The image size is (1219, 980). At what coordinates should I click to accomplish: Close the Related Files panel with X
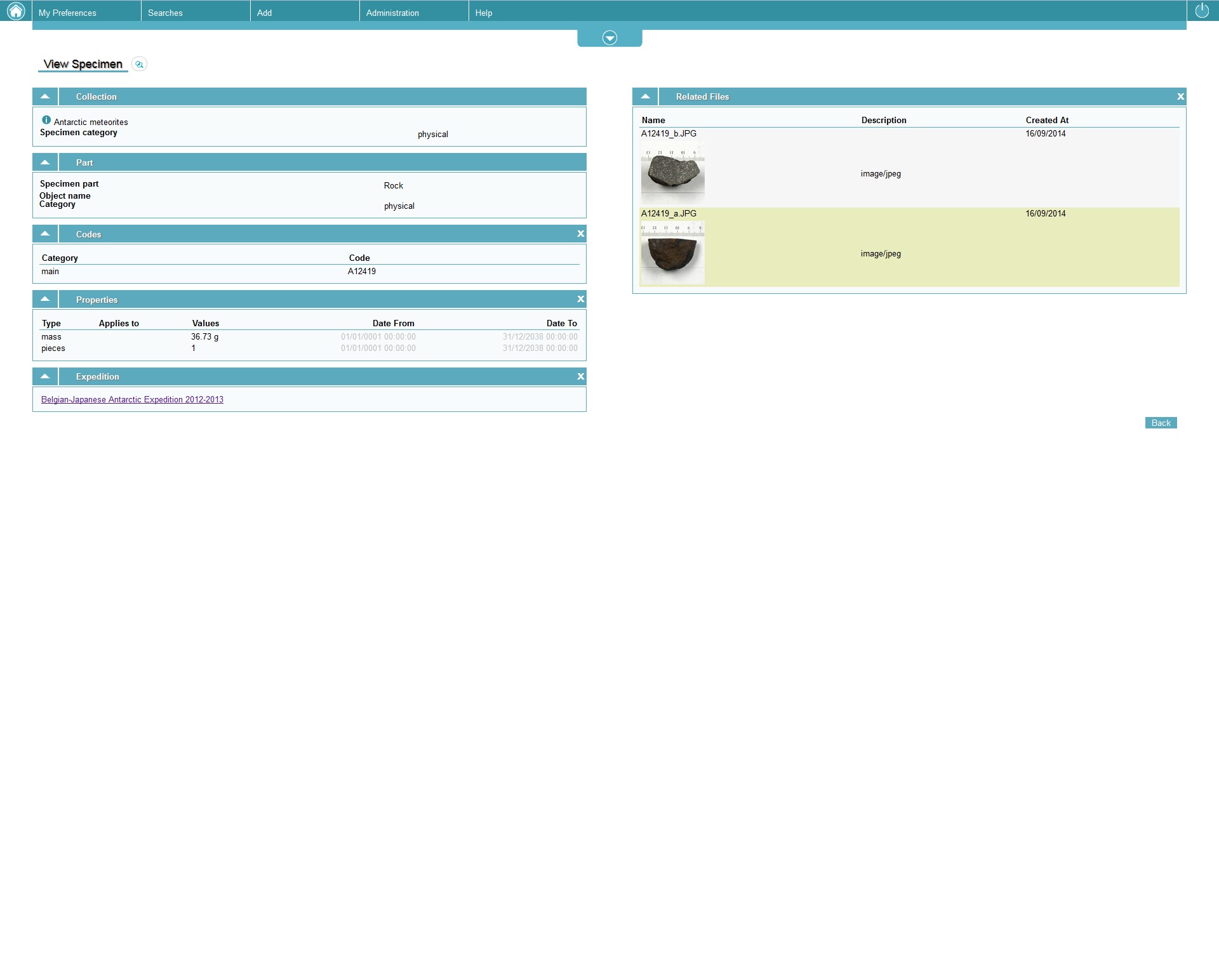(x=1180, y=97)
